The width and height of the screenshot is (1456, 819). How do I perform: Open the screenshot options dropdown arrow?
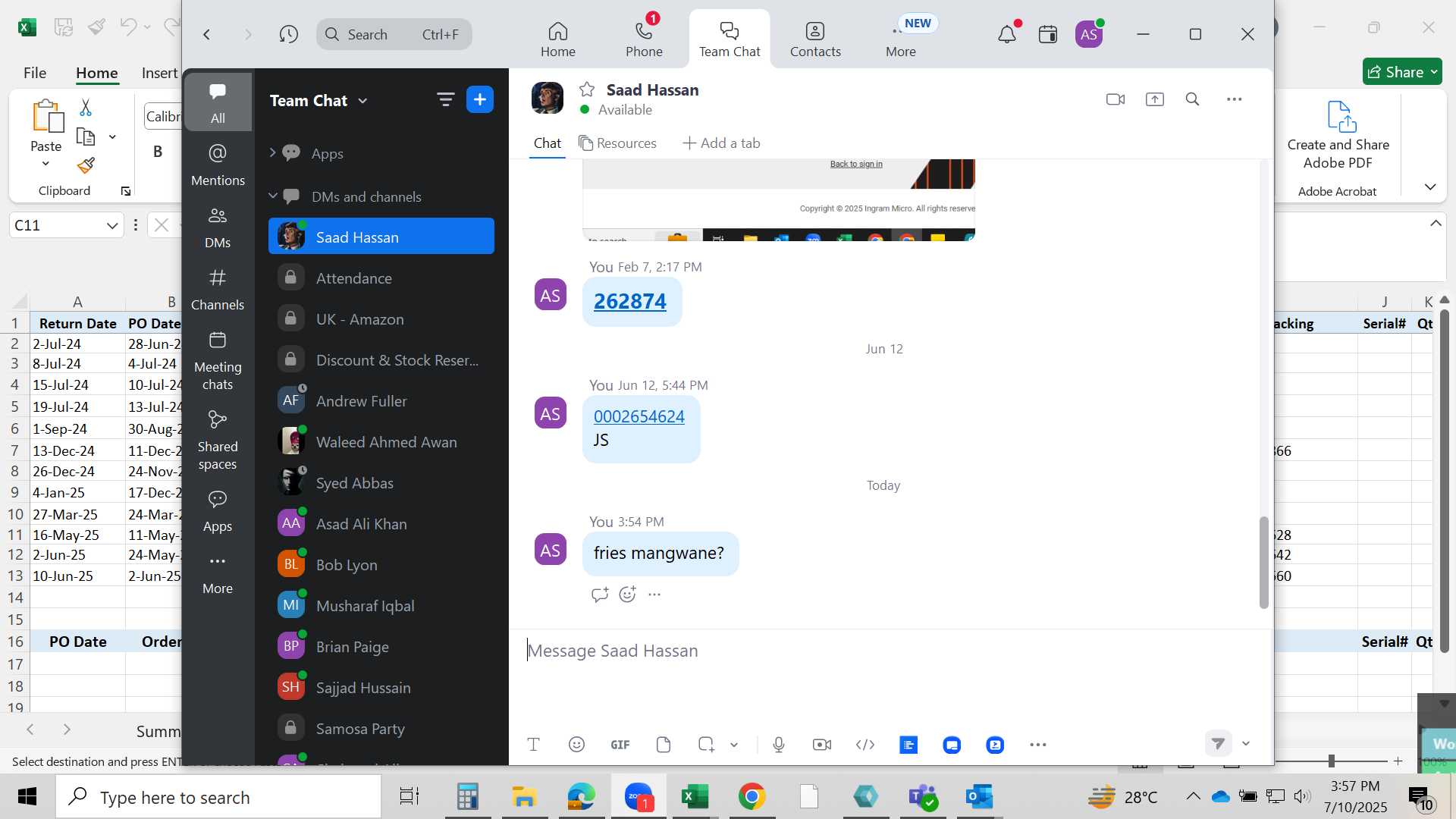pyautogui.click(x=734, y=745)
